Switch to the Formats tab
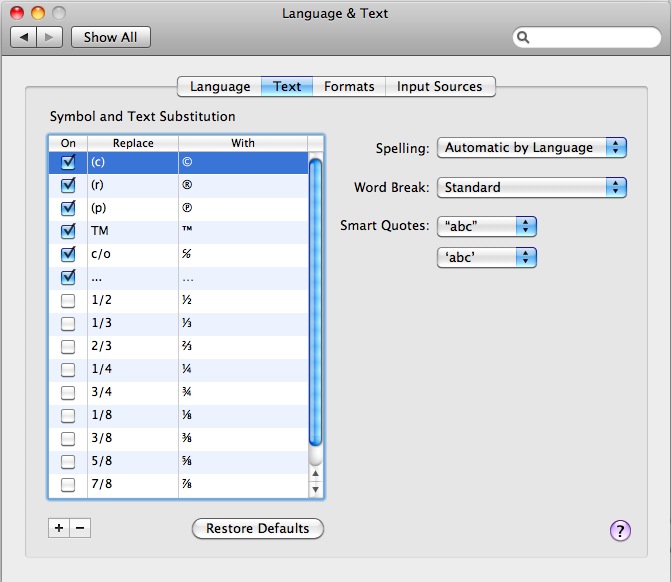 tap(349, 86)
